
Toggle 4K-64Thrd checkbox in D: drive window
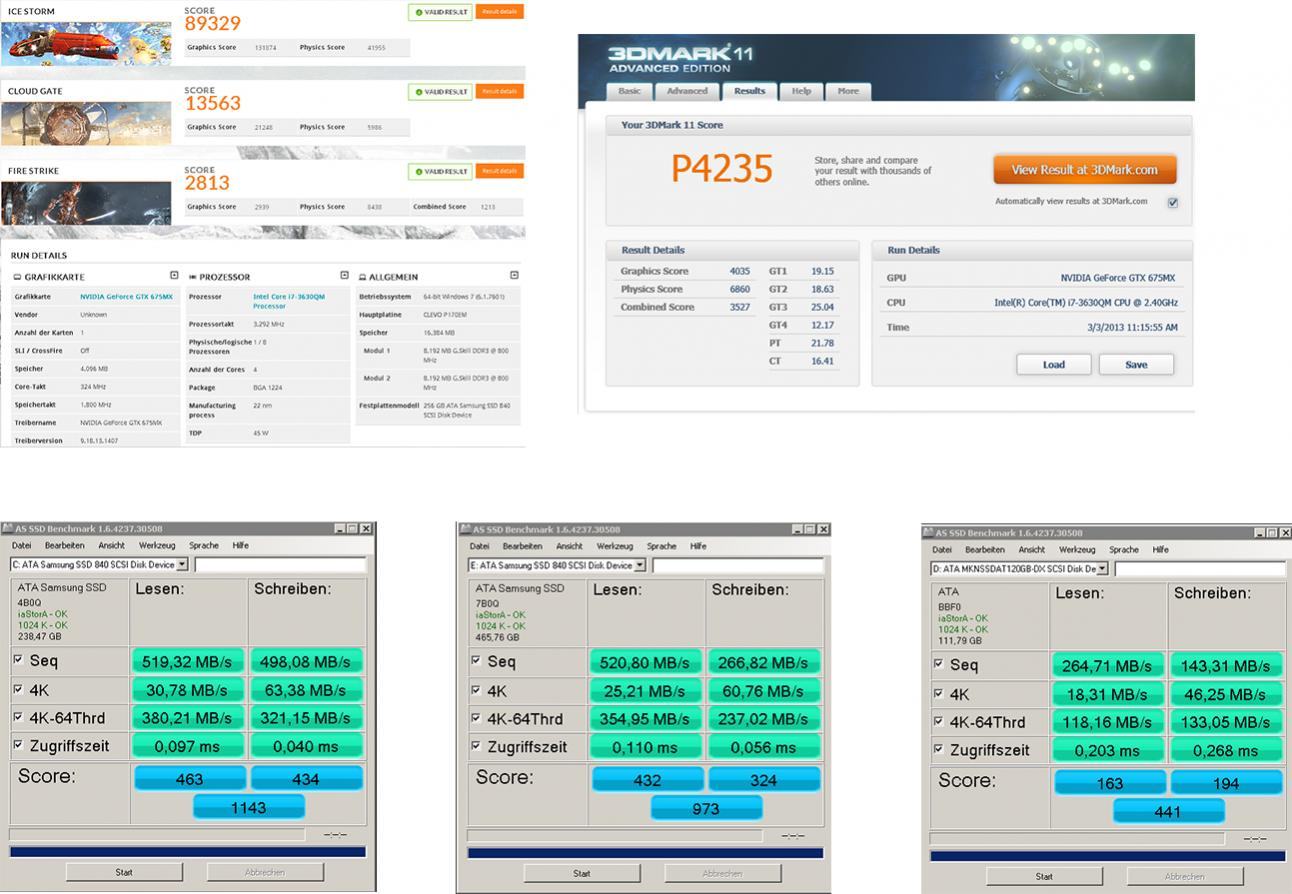coord(938,721)
